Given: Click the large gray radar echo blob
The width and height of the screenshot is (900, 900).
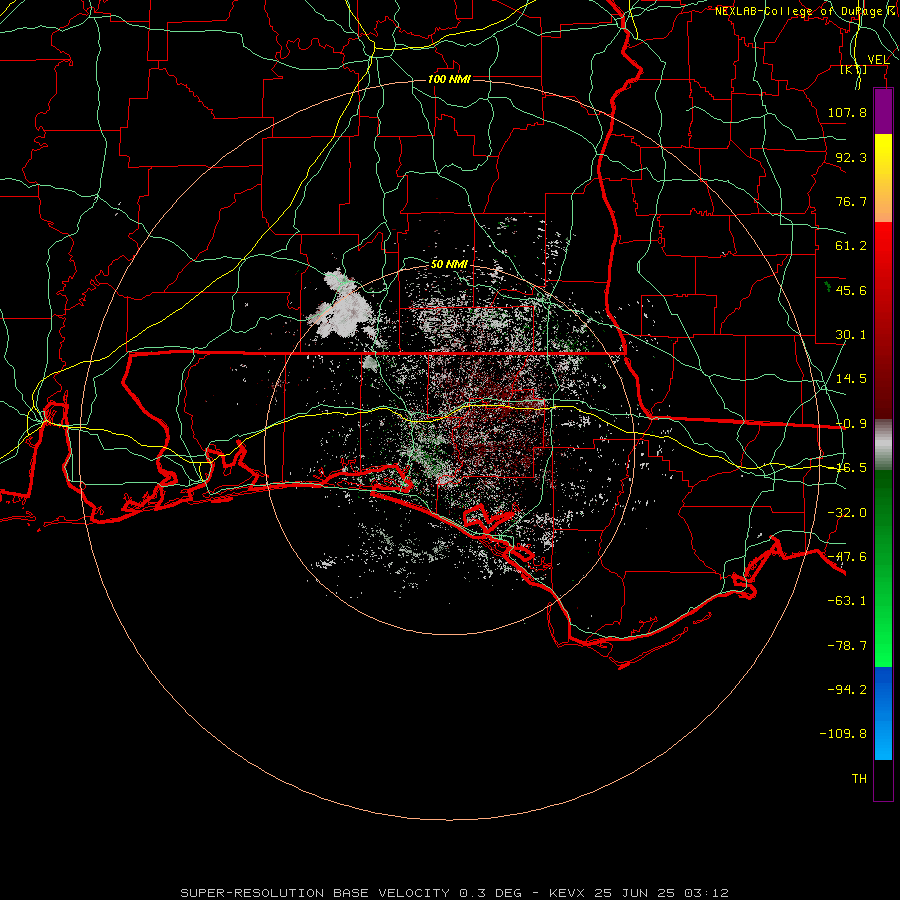Looking at the screenshot, I should point(344,307).
